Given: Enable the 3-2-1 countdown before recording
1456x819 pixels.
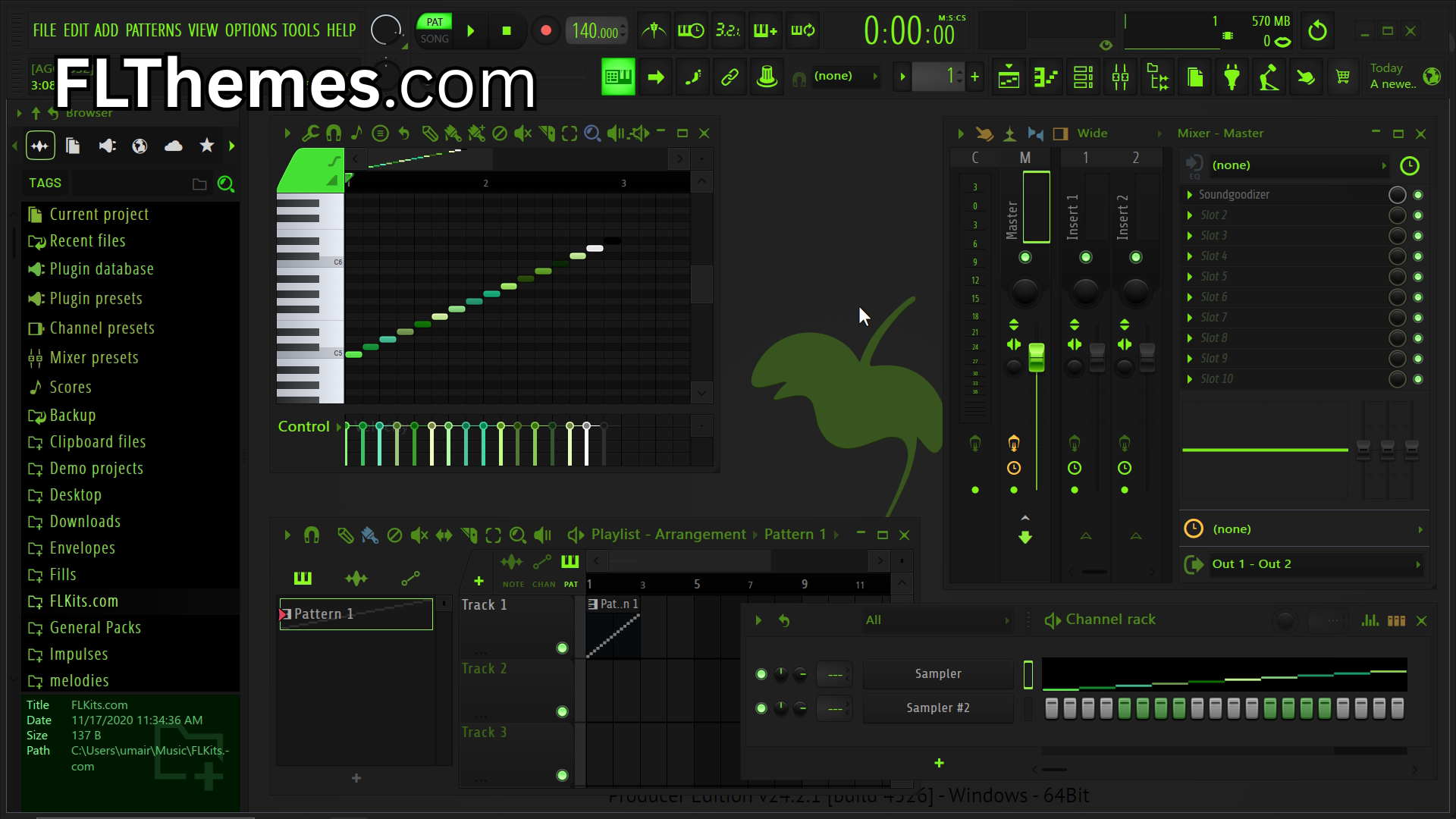Looking at the screenshot, I should click(727, 30).
